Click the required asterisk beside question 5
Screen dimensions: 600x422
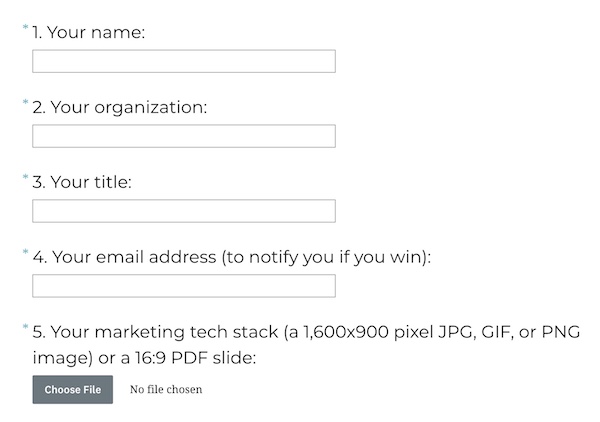[x=26, y=327]
